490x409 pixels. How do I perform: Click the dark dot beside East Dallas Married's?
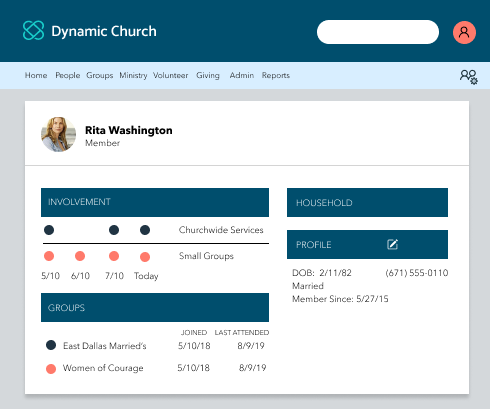click(x=51, y=345)
